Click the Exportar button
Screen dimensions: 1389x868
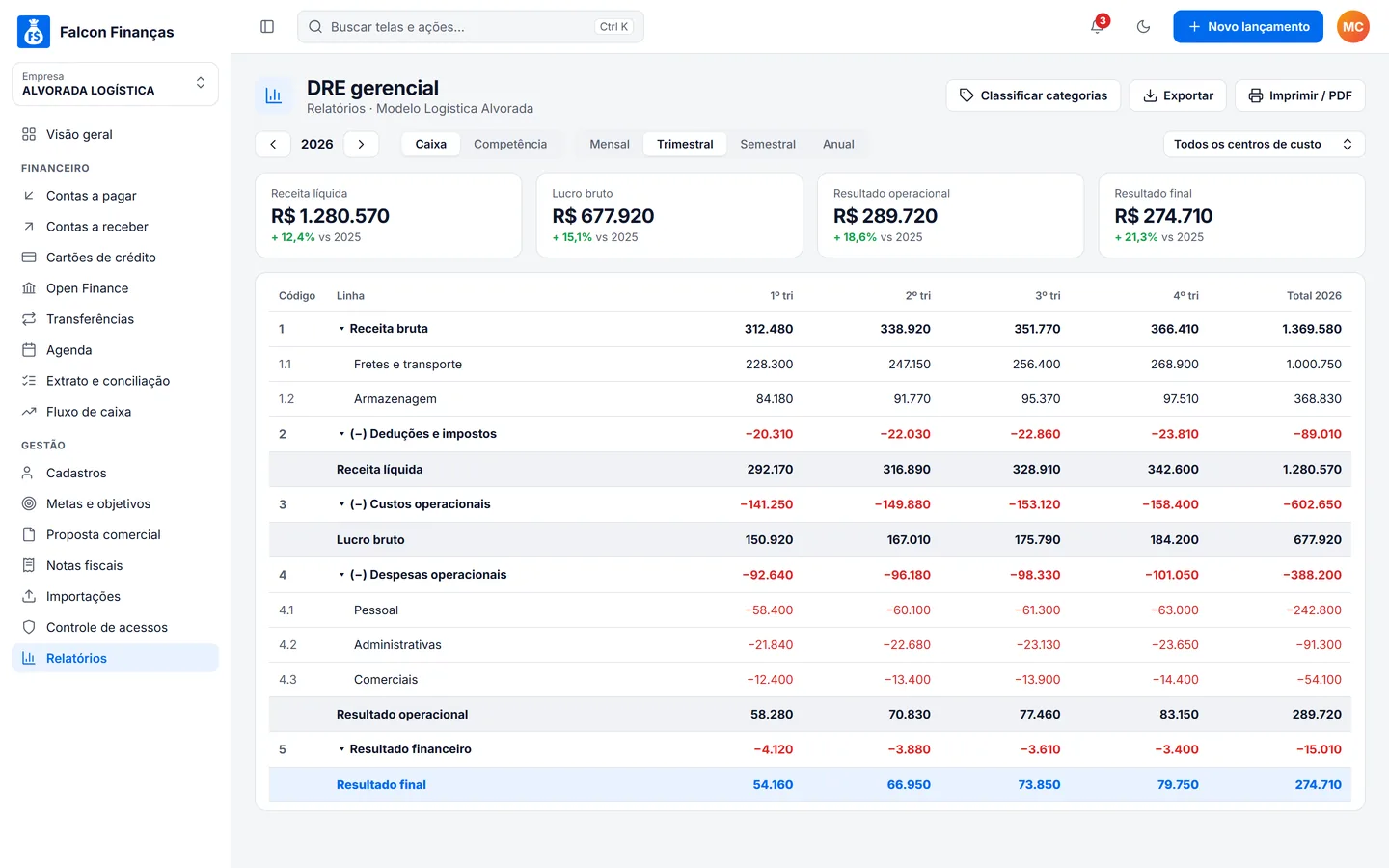click(x=1178, y=95)
